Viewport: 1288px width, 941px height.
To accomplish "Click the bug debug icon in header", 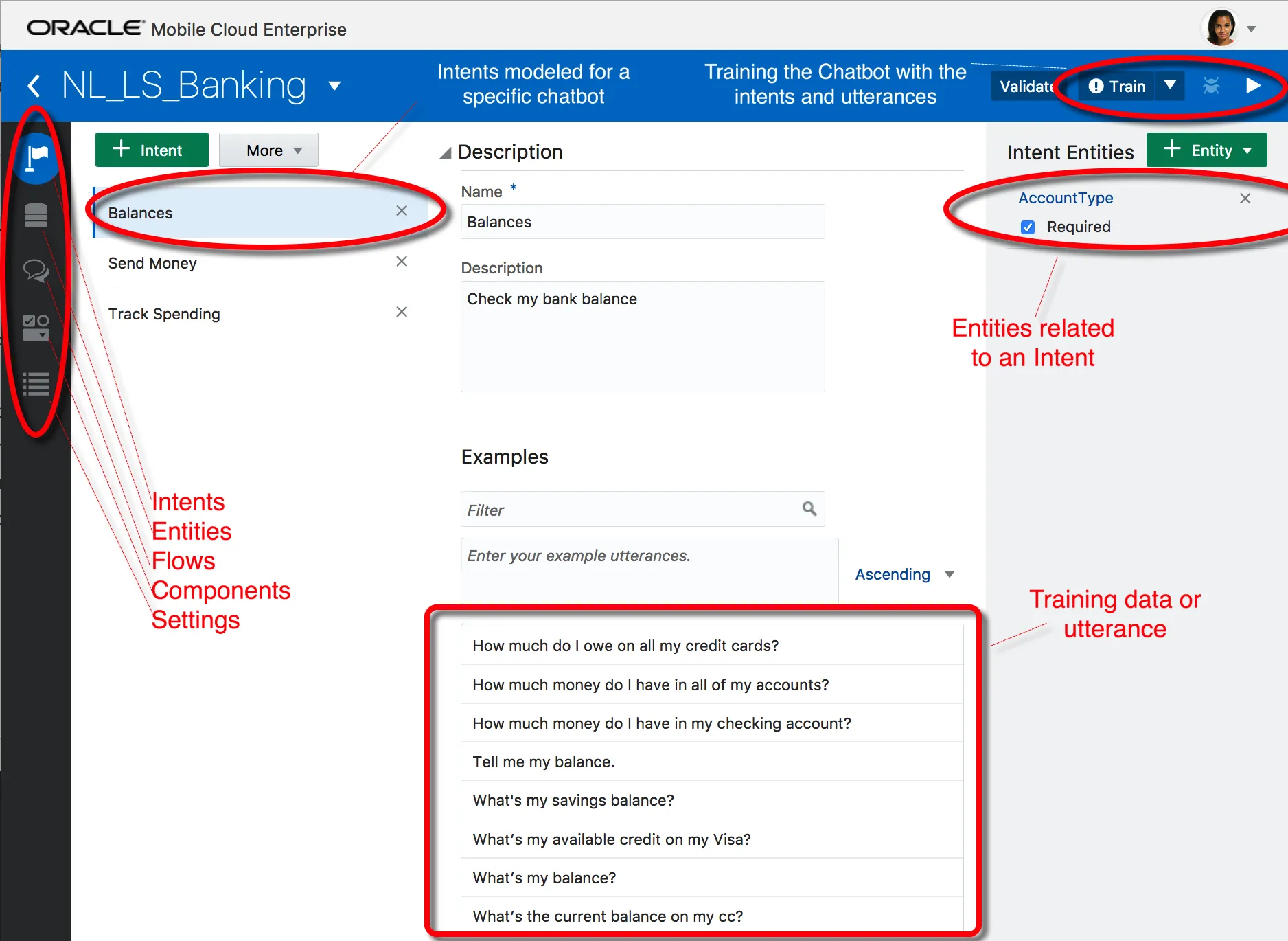I will tap(1211, 86).
